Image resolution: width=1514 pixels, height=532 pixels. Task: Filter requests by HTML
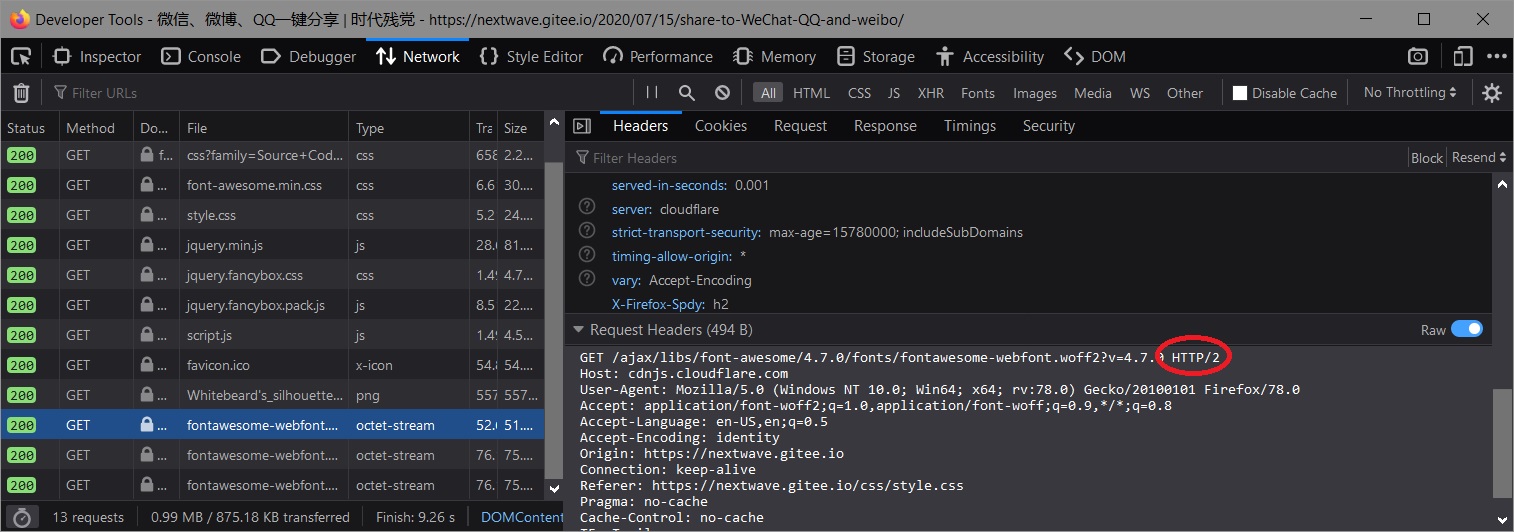pos(812,93)
